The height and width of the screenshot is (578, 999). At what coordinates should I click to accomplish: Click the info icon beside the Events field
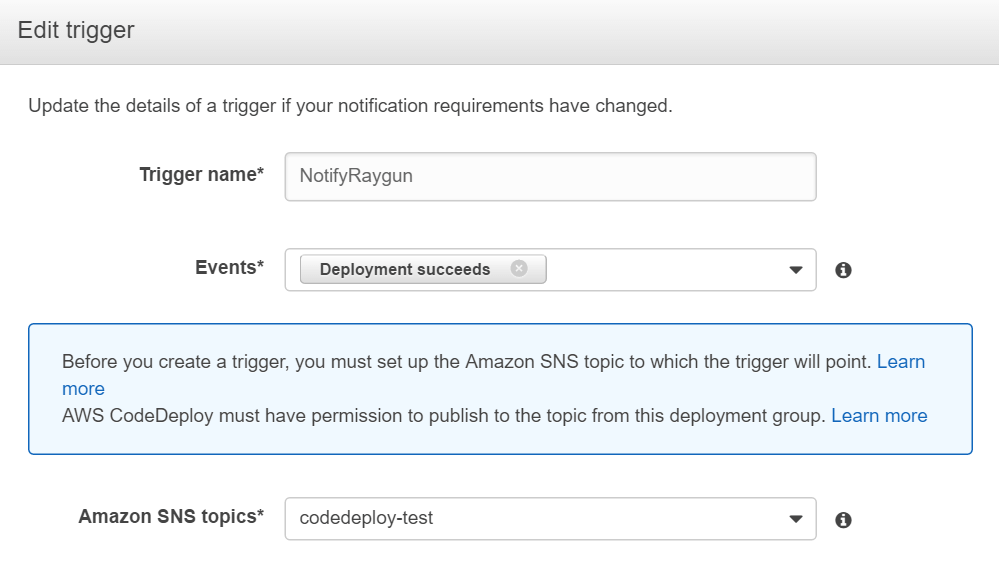pos(843,269)
